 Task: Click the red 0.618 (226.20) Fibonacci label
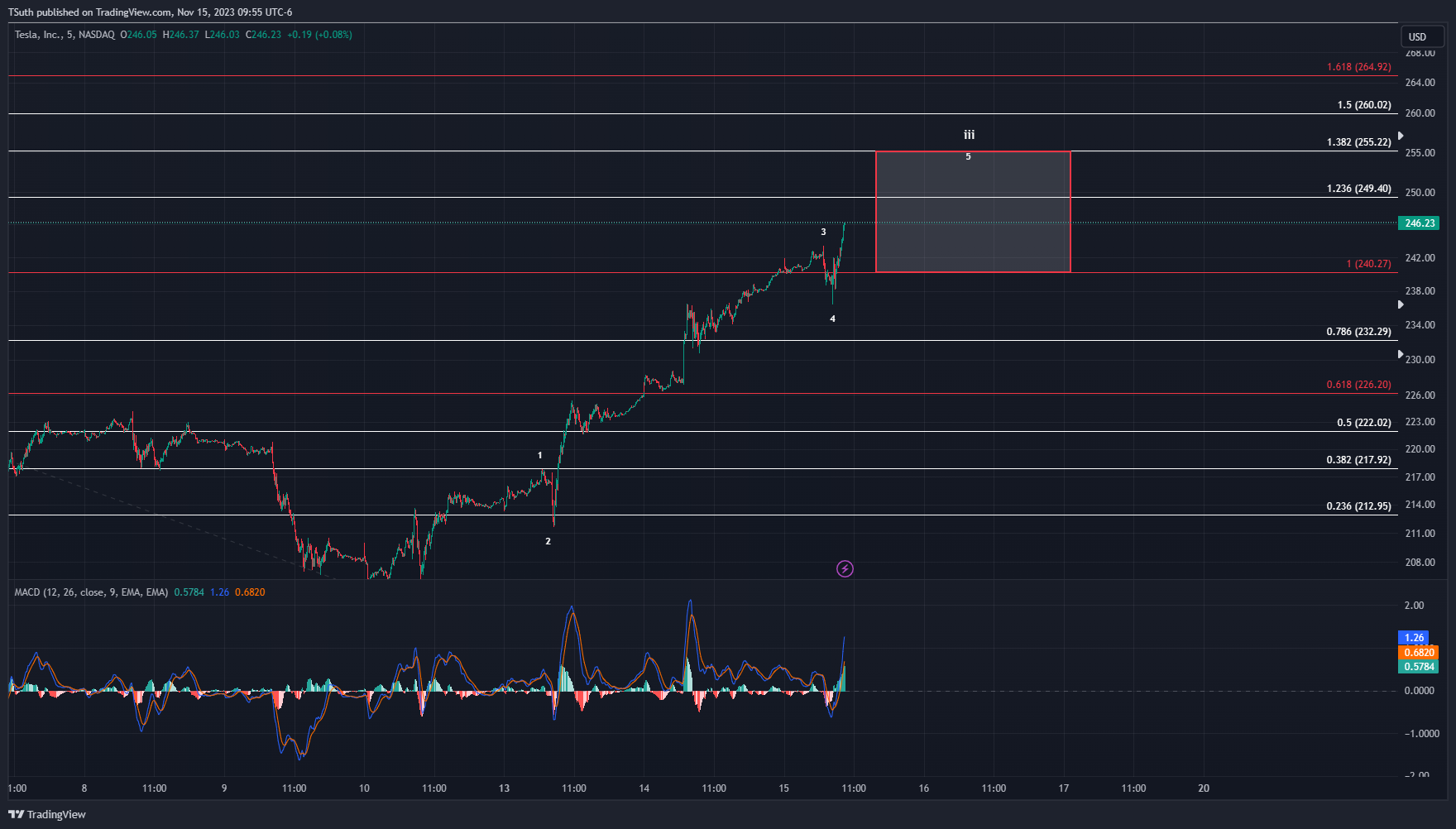coord(1358,385)
